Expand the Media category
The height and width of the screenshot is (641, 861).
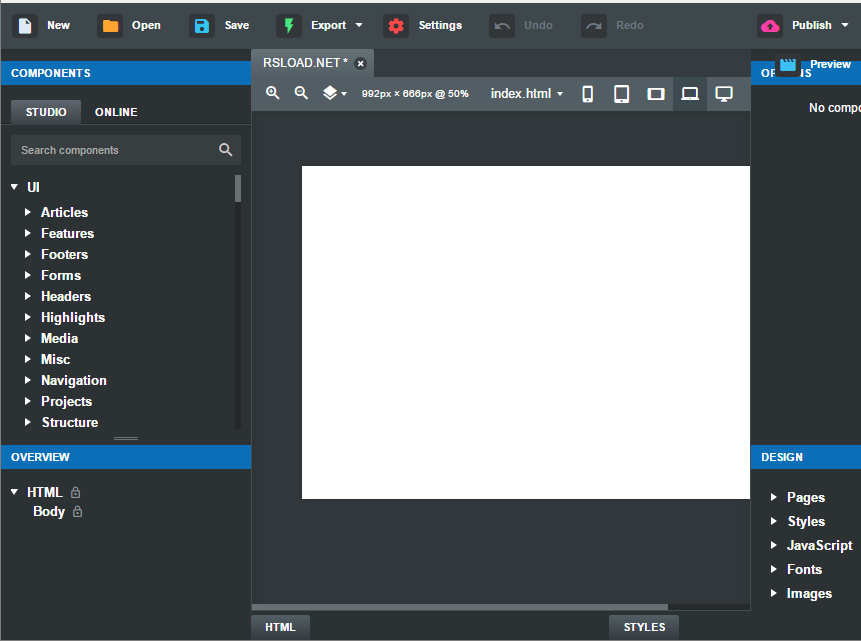pyautogui.click(x=27, y=338)
